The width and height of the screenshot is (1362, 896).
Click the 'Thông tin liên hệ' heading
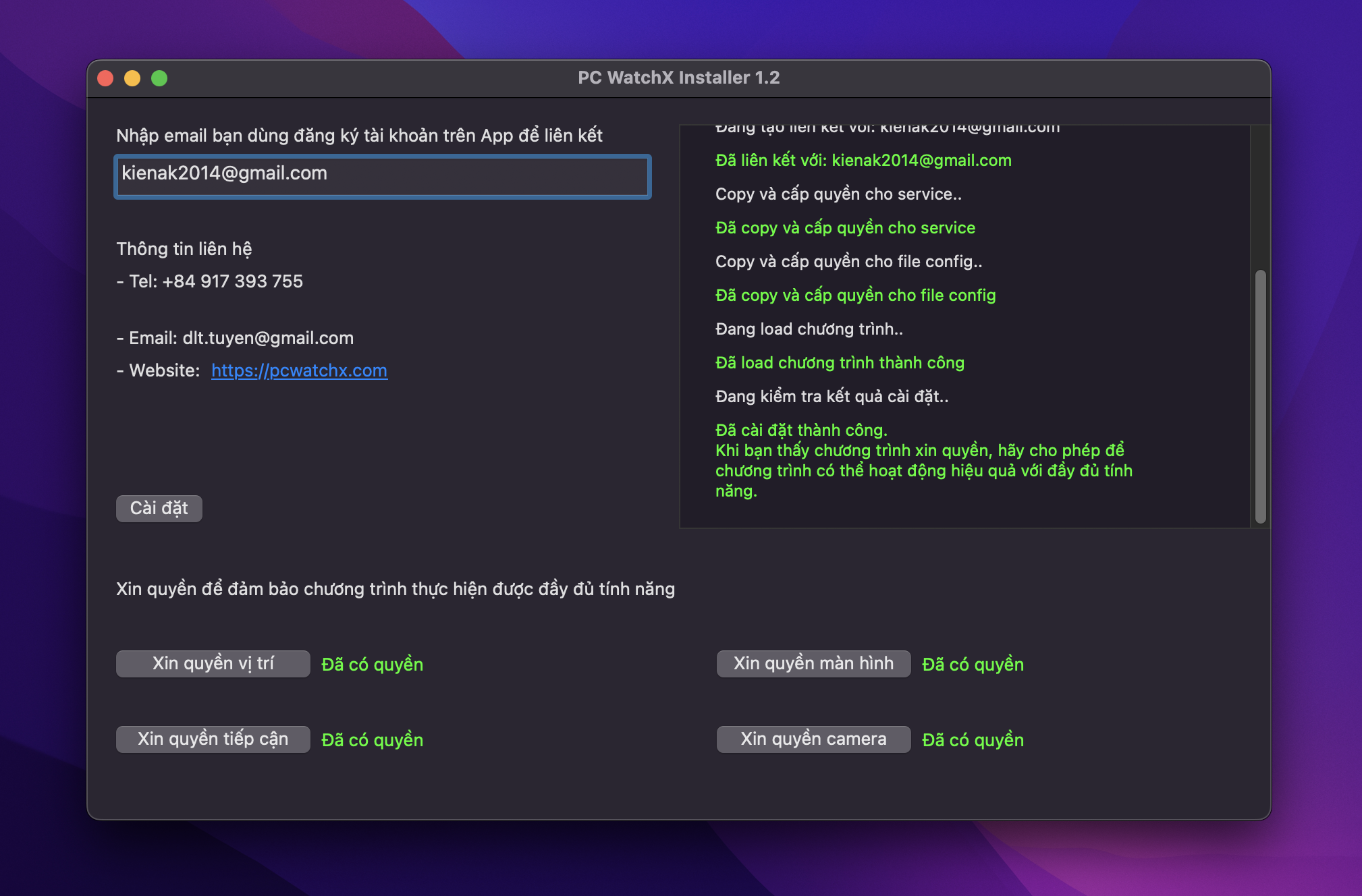click(184, 249)
